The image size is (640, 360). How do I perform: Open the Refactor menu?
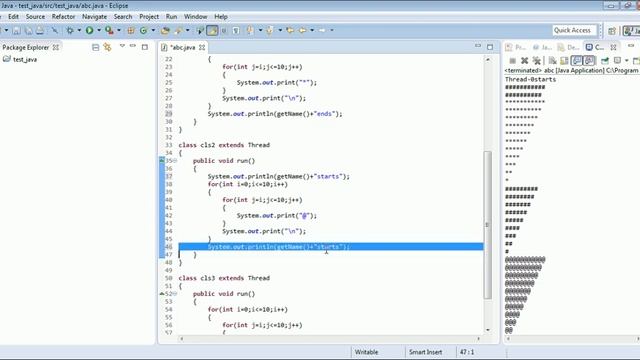(x=63, y=17)
